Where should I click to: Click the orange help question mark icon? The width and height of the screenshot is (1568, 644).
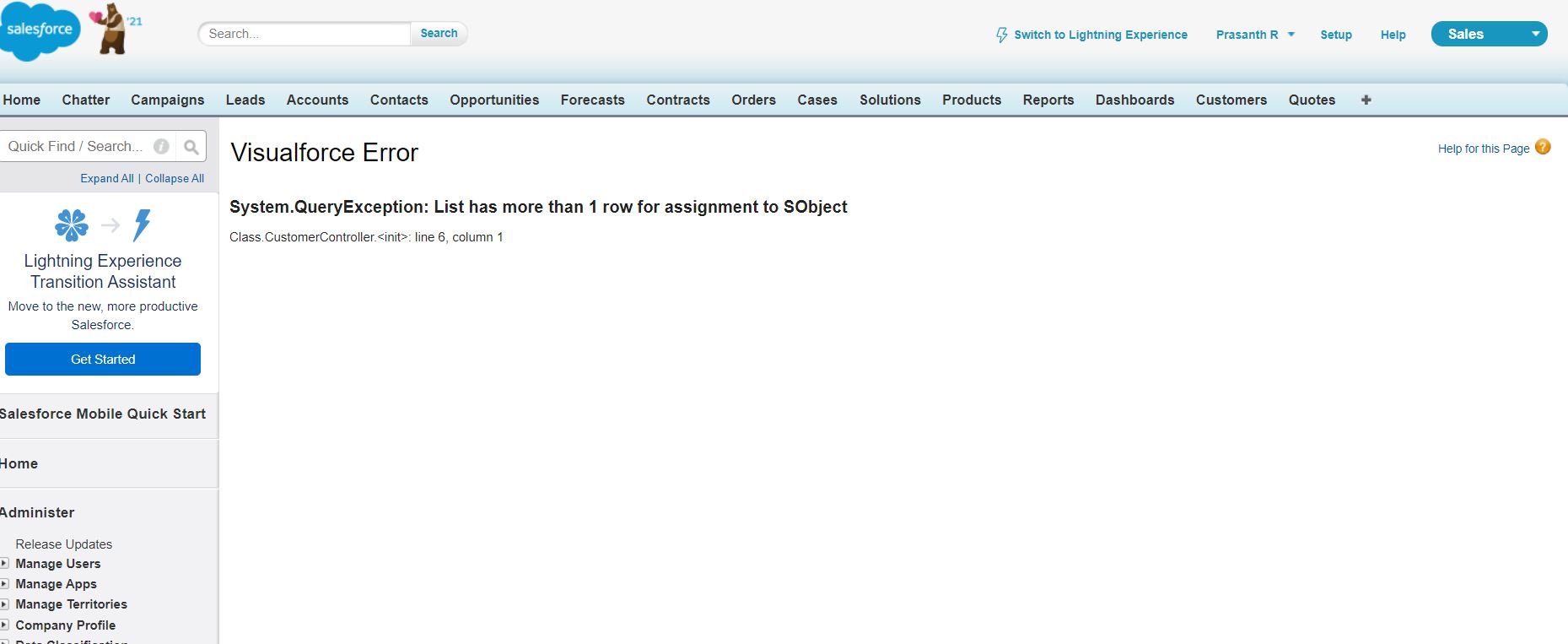point(1543,147)
